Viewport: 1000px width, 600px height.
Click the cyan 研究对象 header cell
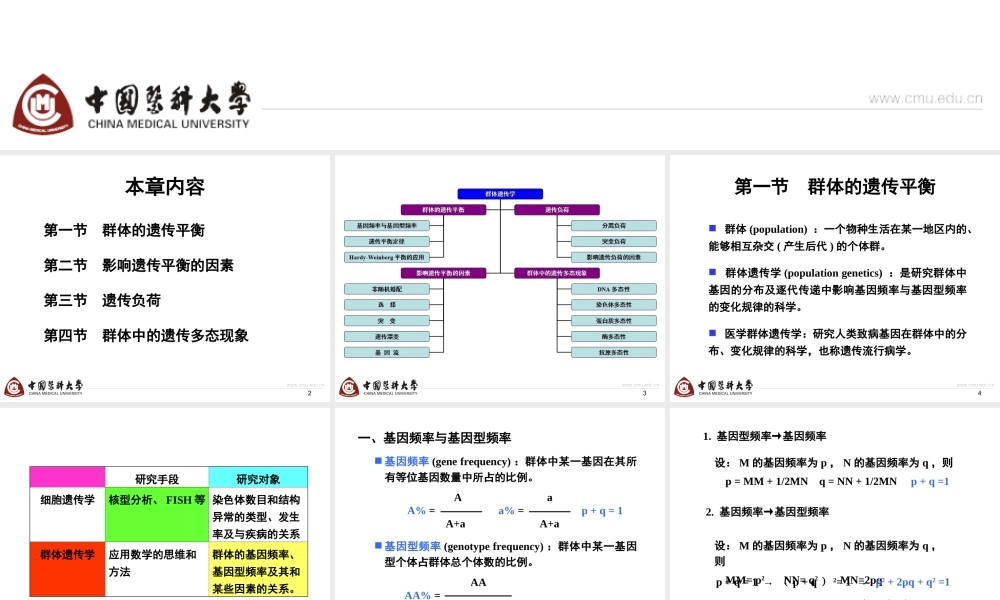pos(258,477)
